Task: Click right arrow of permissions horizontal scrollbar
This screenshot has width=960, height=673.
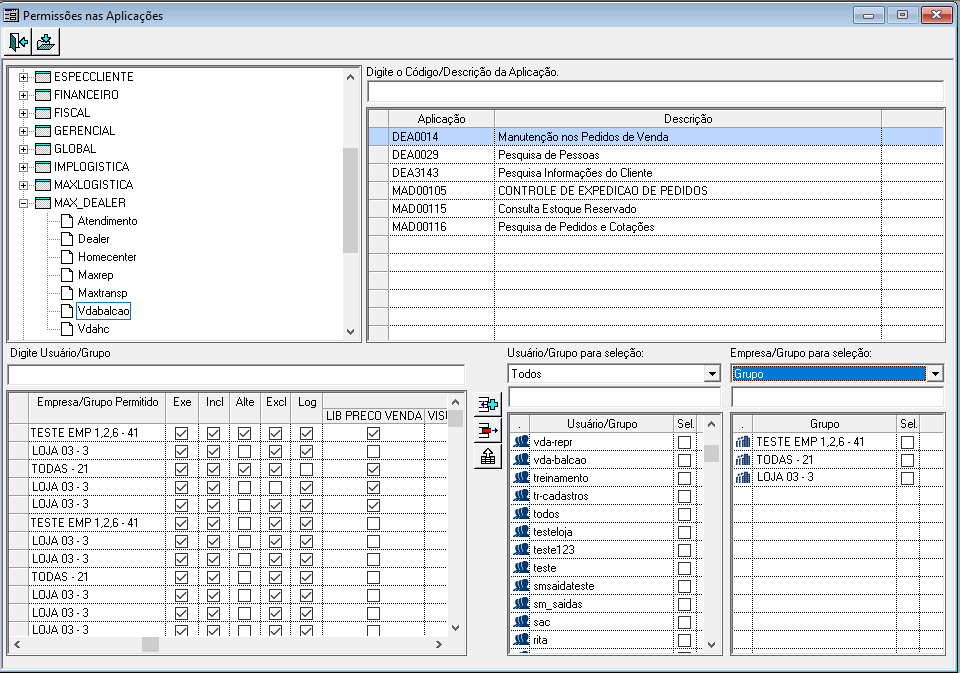Action: (x=438, y=644)
